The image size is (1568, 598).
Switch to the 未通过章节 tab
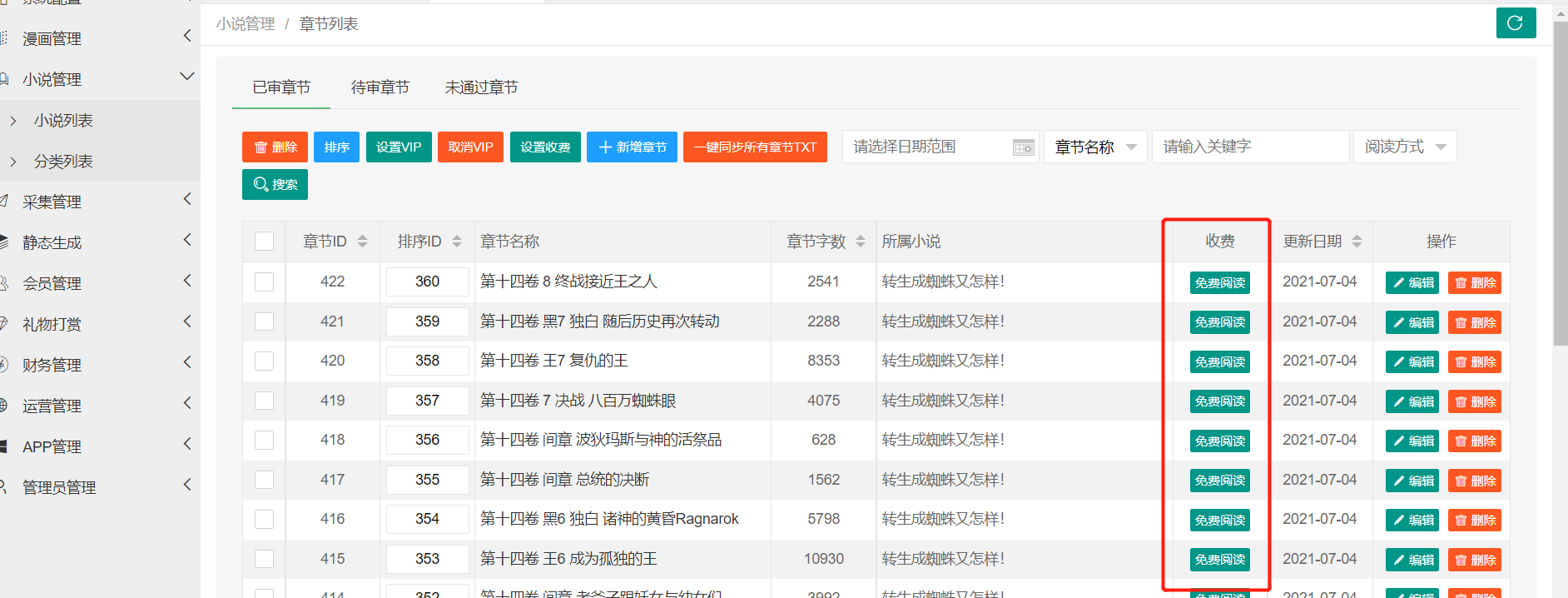[x=481, y=87]
